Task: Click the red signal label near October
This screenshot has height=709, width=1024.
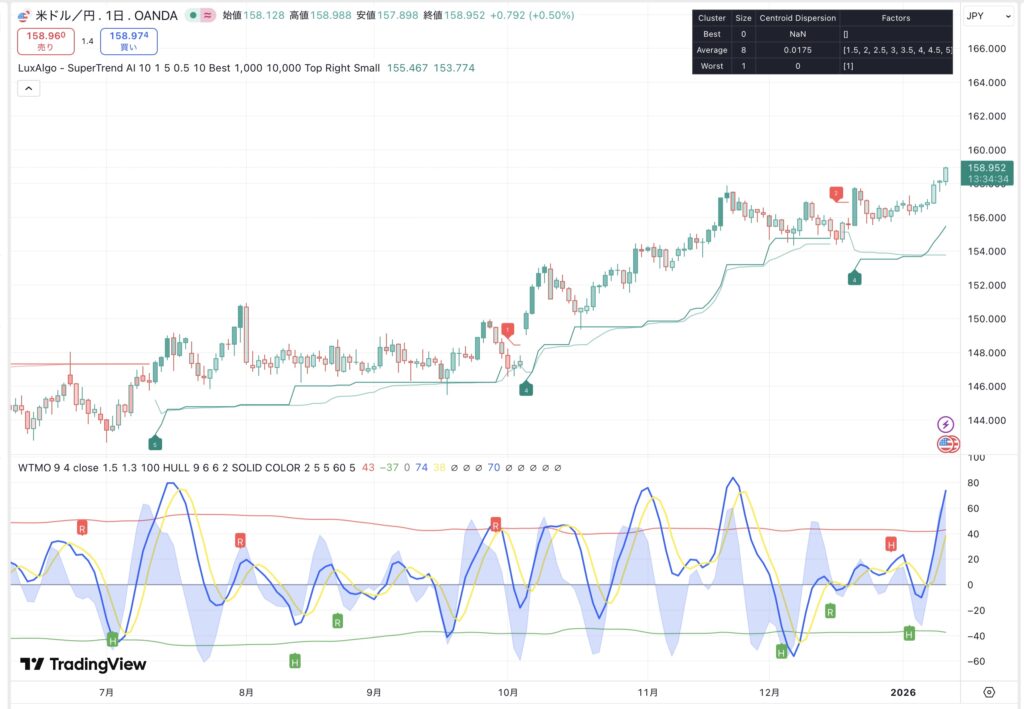Action: (x=508, y=330)
